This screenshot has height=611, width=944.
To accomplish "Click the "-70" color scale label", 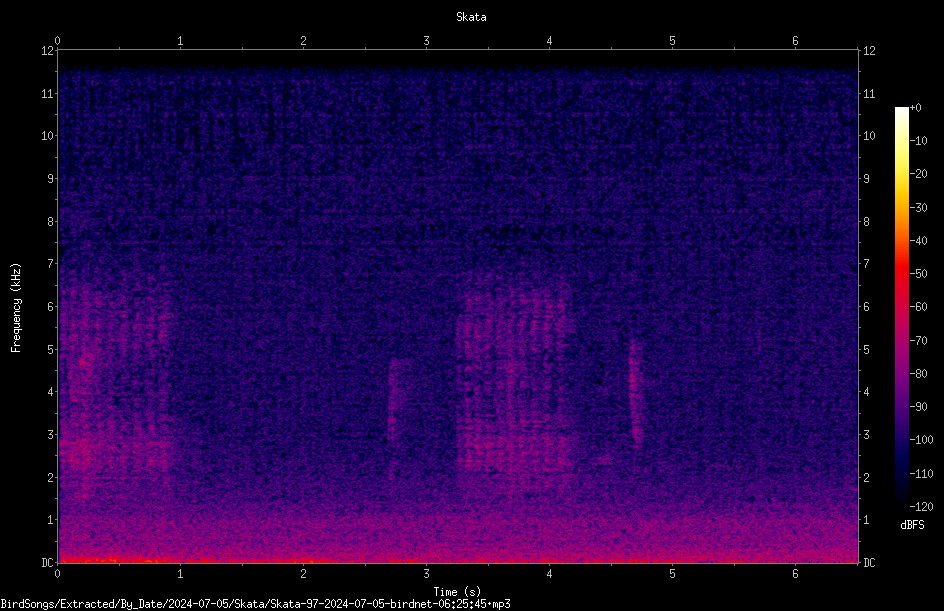I will click(x=918, y=341).
